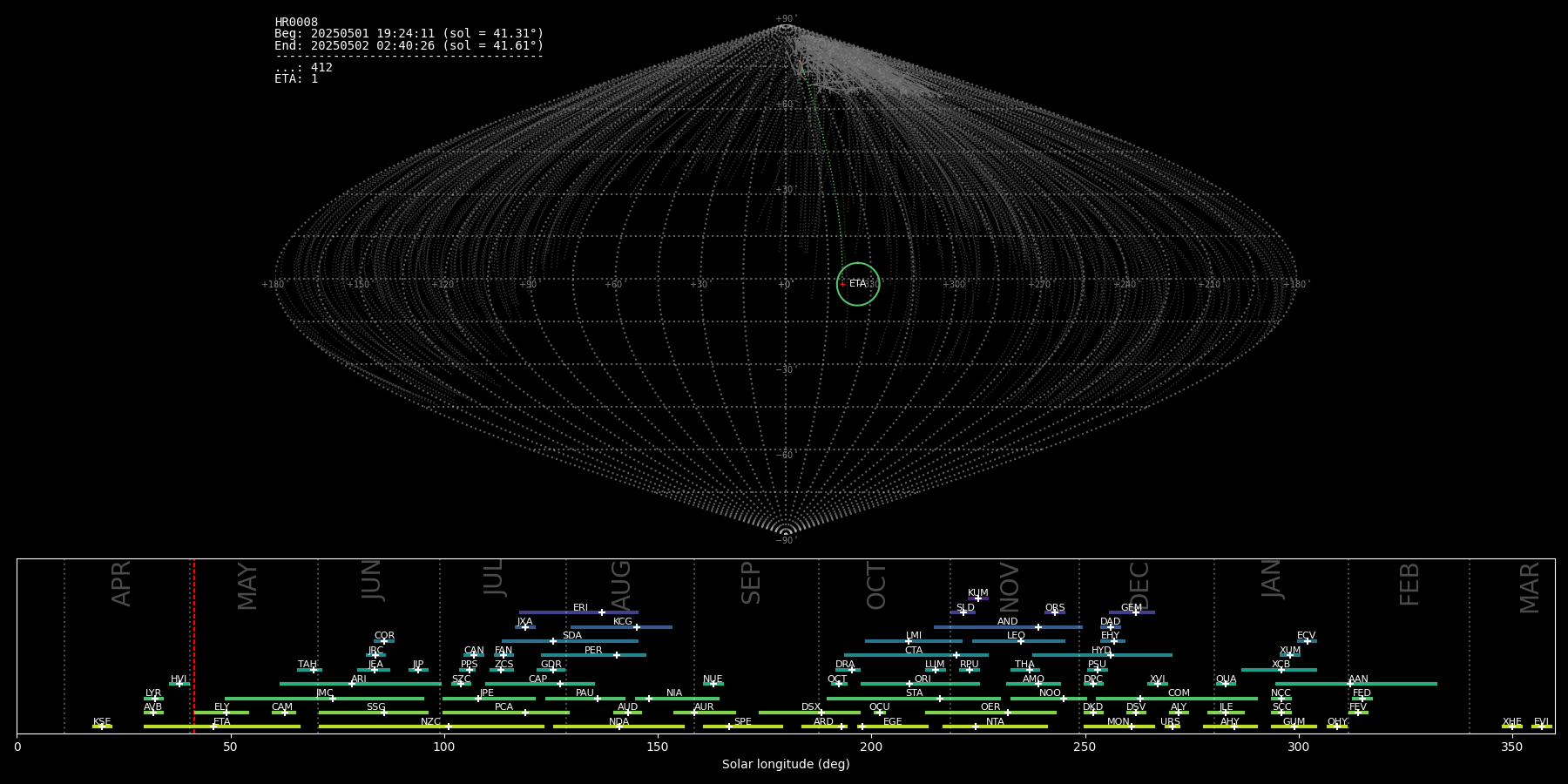Select the COM shower label

click(1179, 693)
